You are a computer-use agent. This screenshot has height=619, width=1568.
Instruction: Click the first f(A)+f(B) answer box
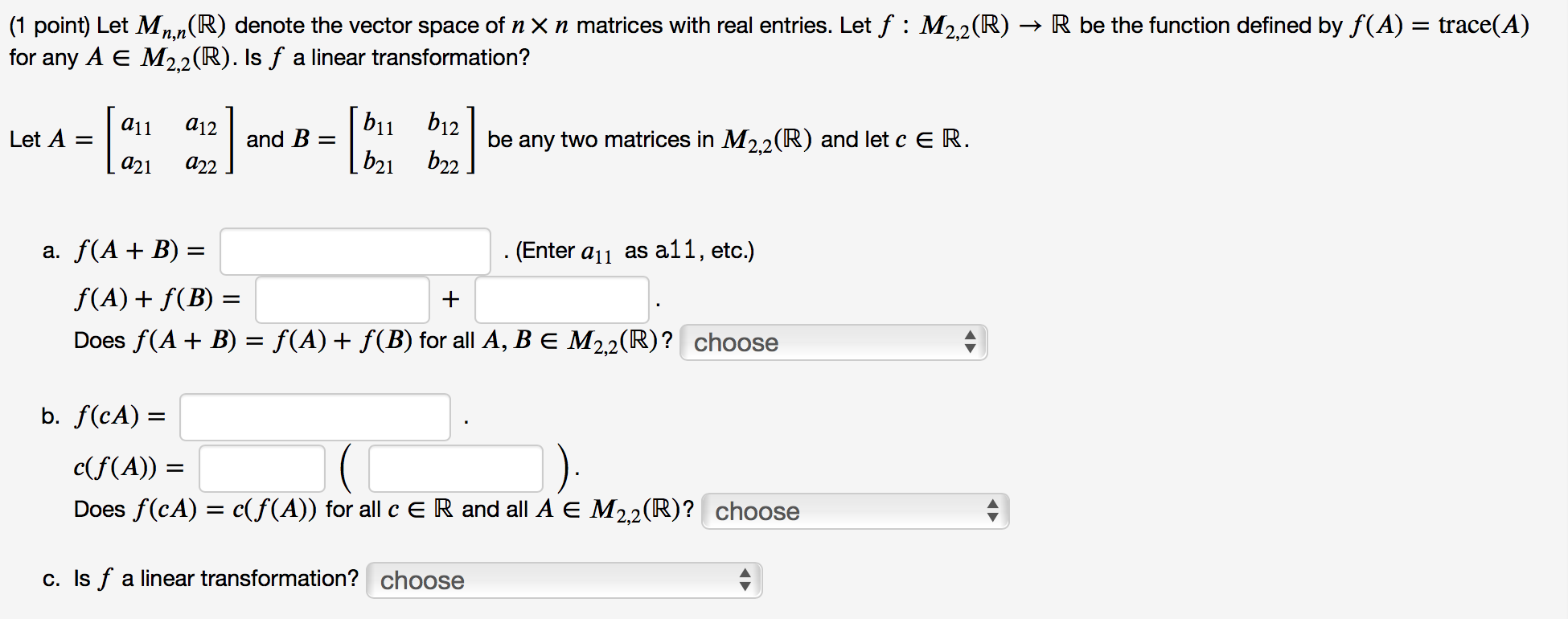click(342, 299)
